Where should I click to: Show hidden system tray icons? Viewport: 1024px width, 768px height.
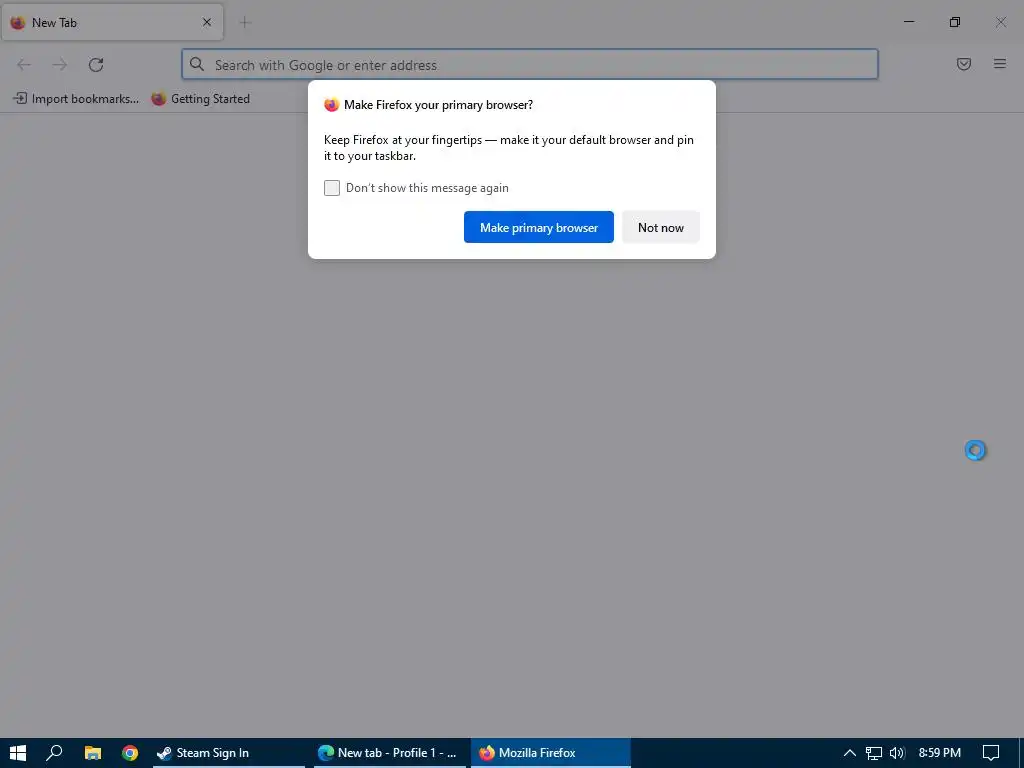tap(850, 753)
